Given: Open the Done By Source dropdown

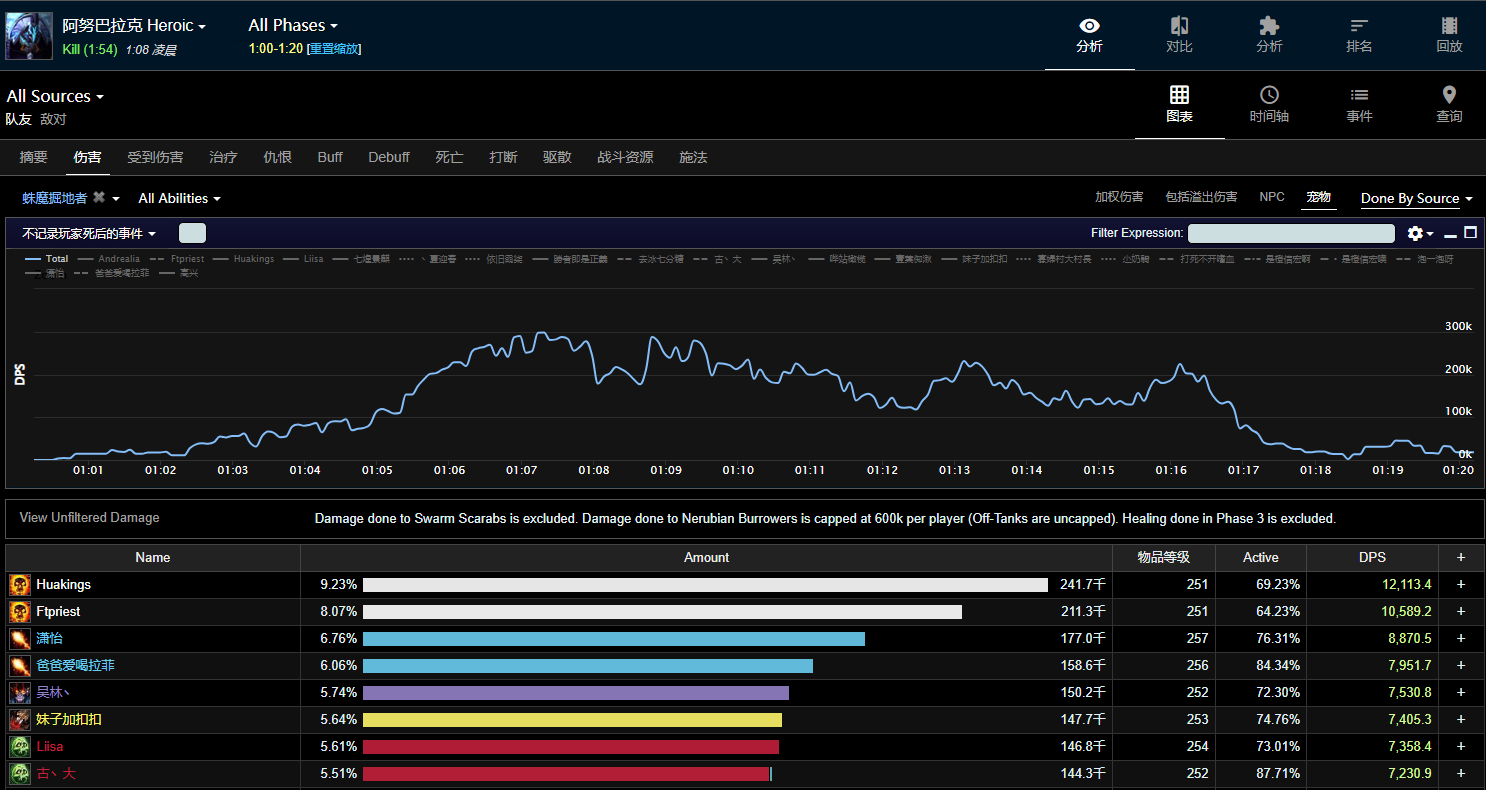Looking at the screenshot, I should [1416, 198].
